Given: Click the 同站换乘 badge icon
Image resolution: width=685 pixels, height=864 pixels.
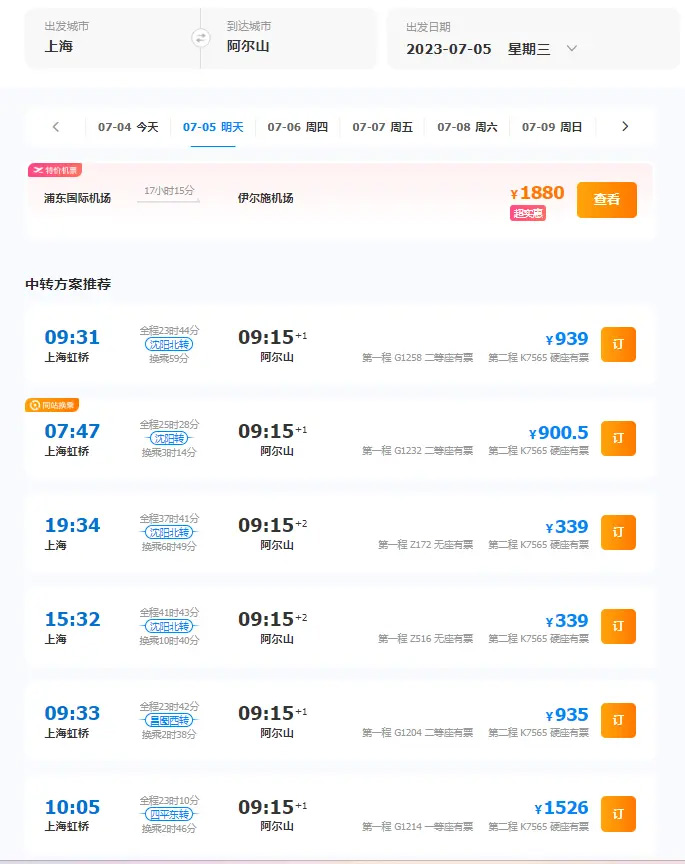Looking at the screenshot, I should pos(34,405).
